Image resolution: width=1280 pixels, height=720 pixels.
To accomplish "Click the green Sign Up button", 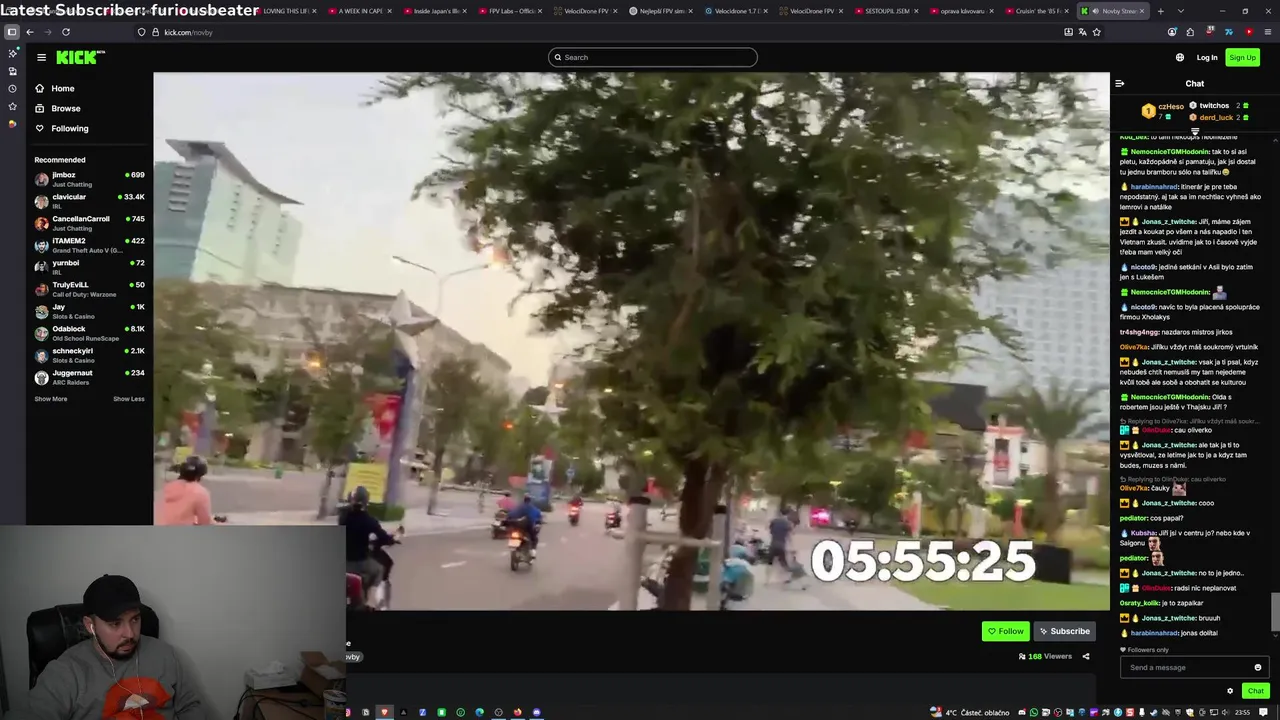I will click(1242, 57).
